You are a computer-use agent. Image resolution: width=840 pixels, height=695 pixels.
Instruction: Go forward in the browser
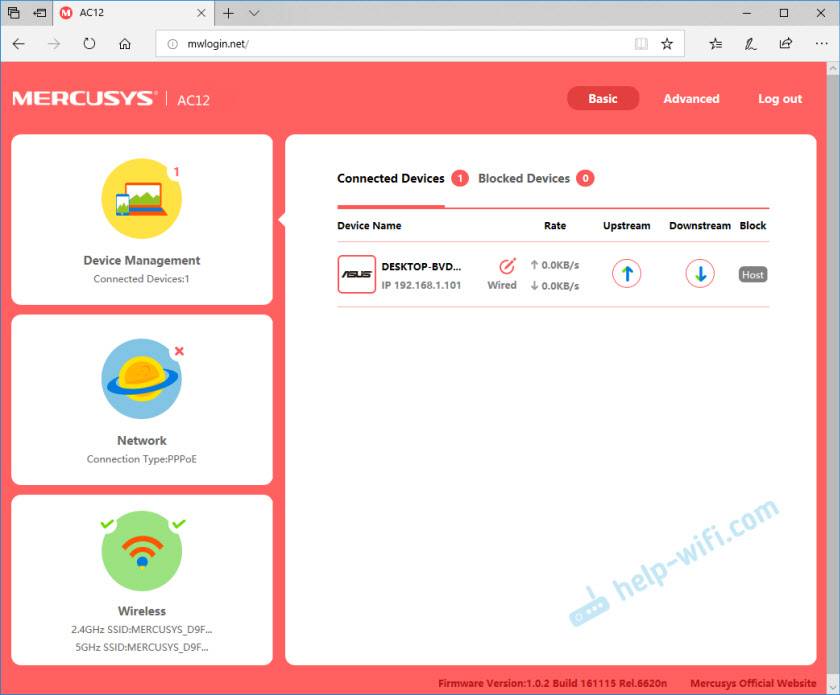point(54,44)
